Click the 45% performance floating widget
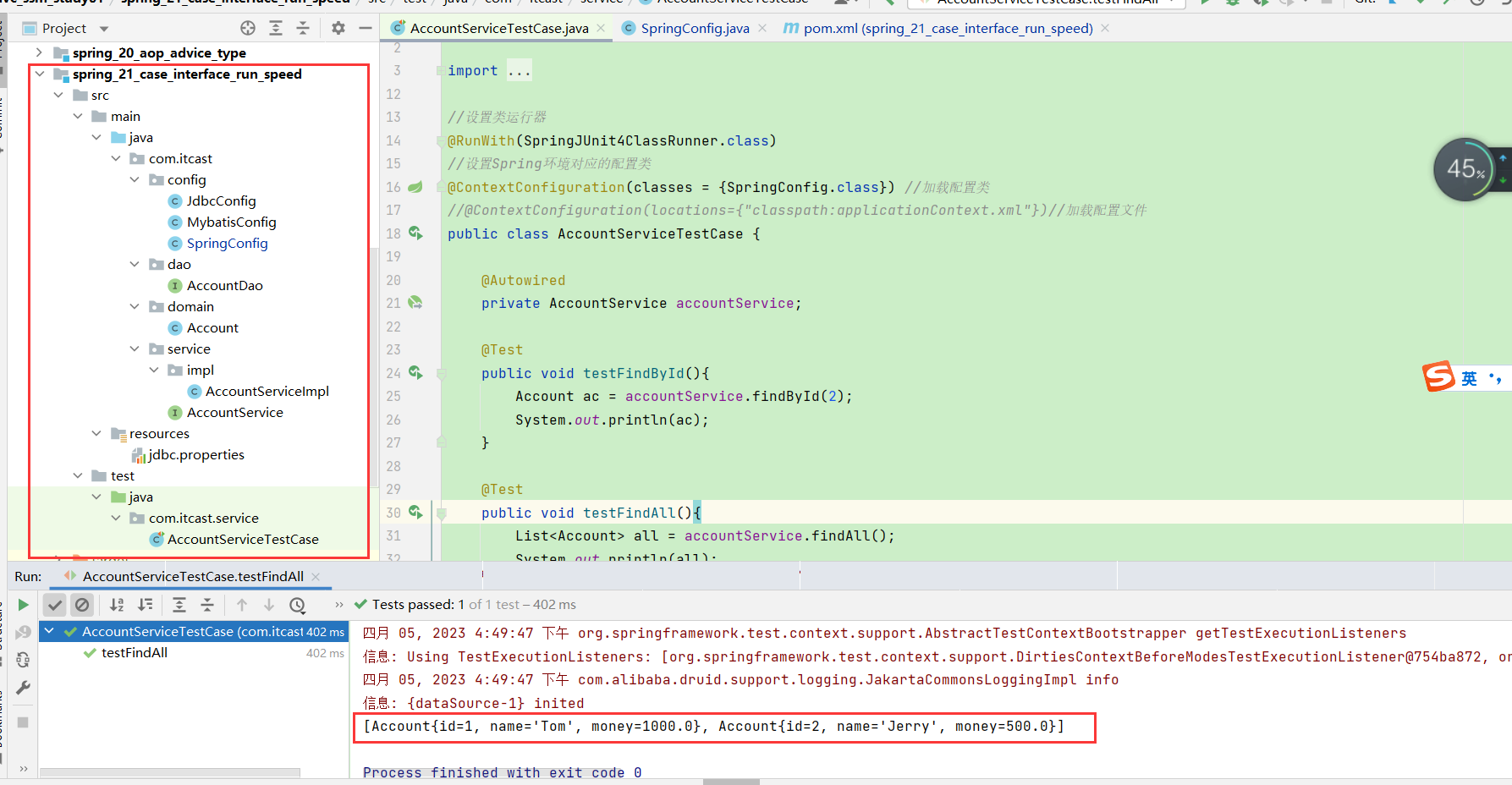The height and width of the screenshot is (785, 1512). coord(1465,169)
